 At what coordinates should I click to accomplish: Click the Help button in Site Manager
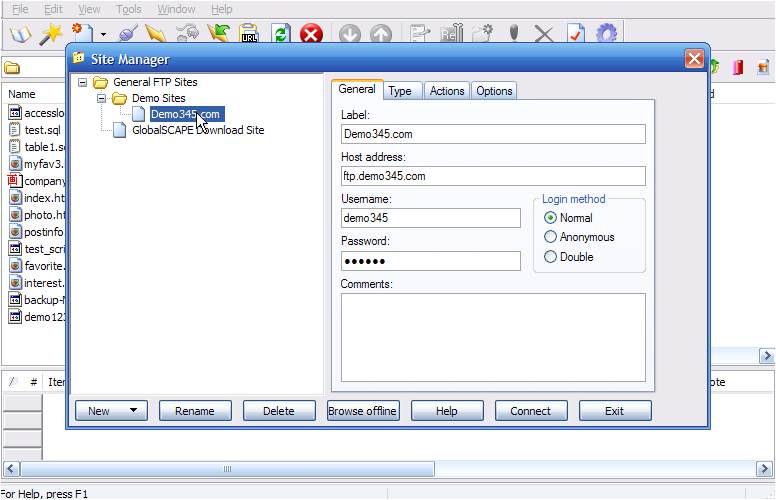click(x=447, y=411)
